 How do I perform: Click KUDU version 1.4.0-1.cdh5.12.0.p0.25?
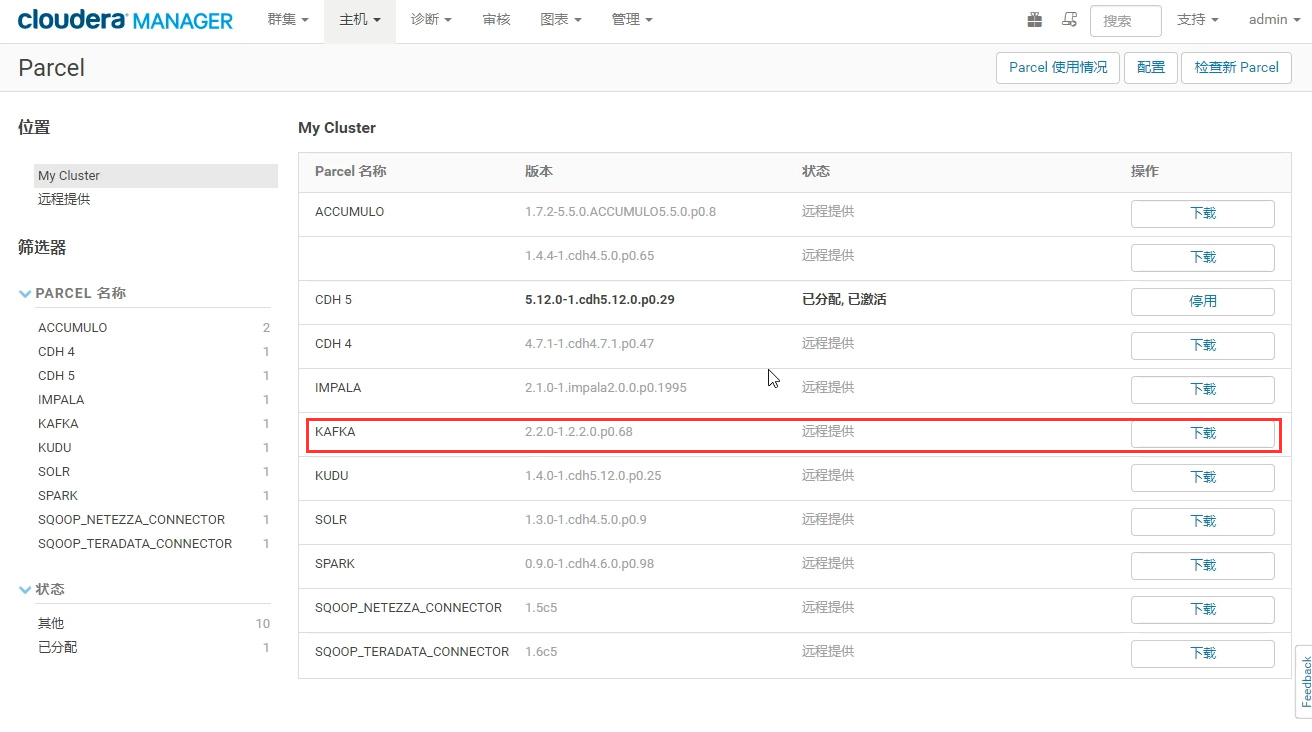pyautogui.click(x=593, y=476)
